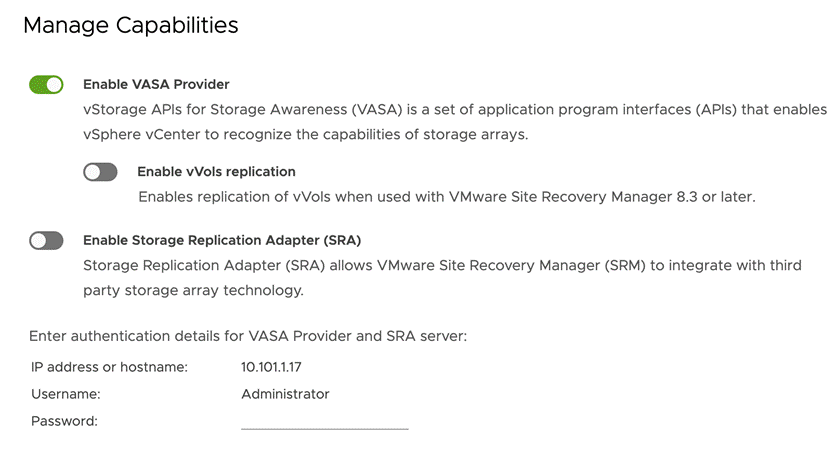Viewport: 837px width, 449px height.
Task: Click the description line starting "vStorage APIs for Storage Awareness"
Action: [x=455, y=109]
